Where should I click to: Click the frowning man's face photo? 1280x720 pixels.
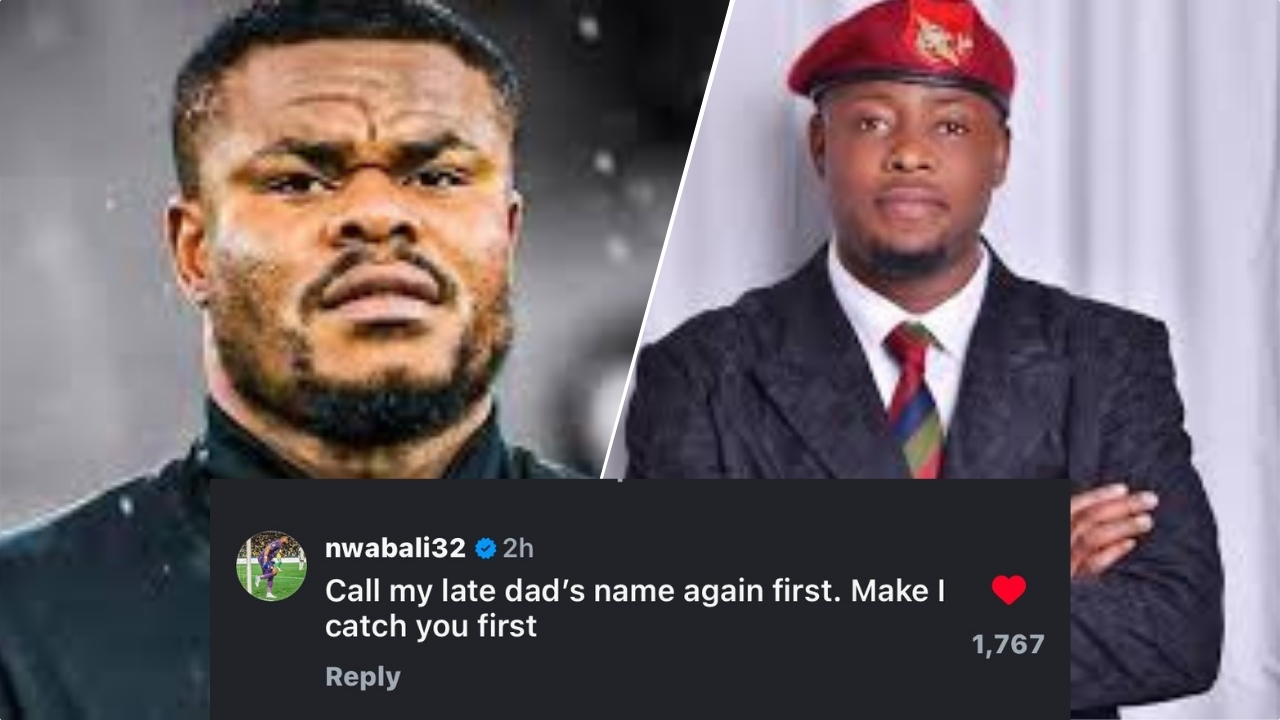point(350,230)
